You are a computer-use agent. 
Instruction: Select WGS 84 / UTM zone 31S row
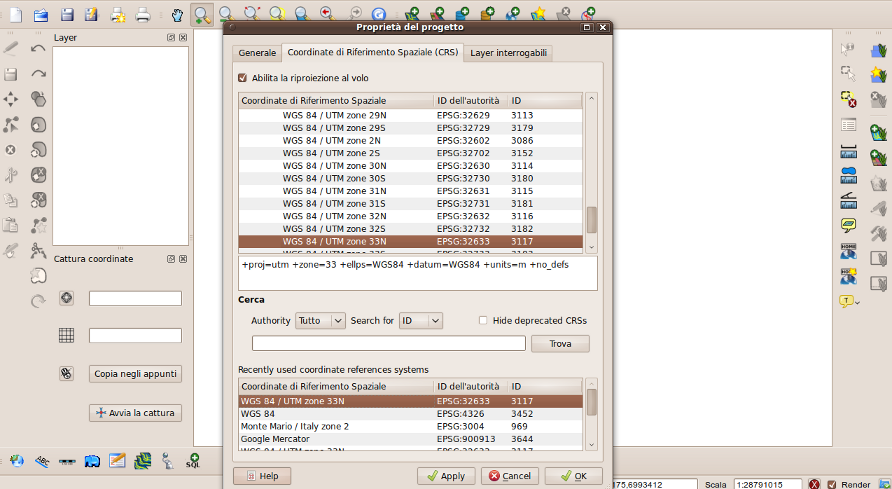click(x=410, y=204)
